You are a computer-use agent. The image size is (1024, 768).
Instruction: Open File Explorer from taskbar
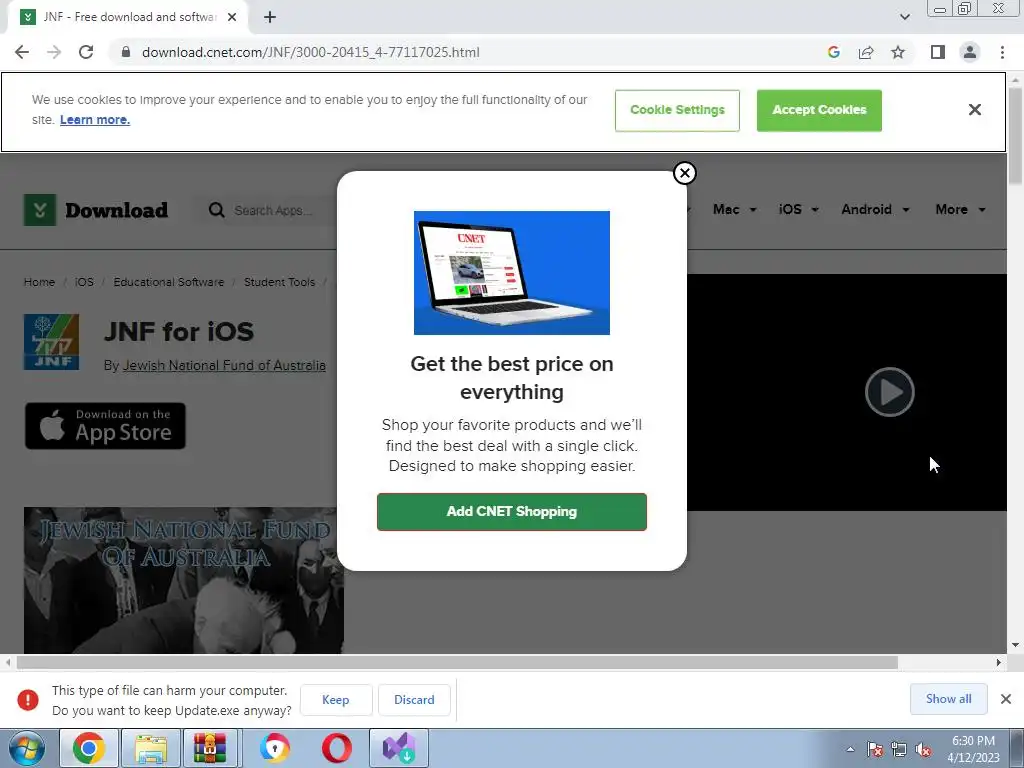pyautogui.click(x=151, y=748)
